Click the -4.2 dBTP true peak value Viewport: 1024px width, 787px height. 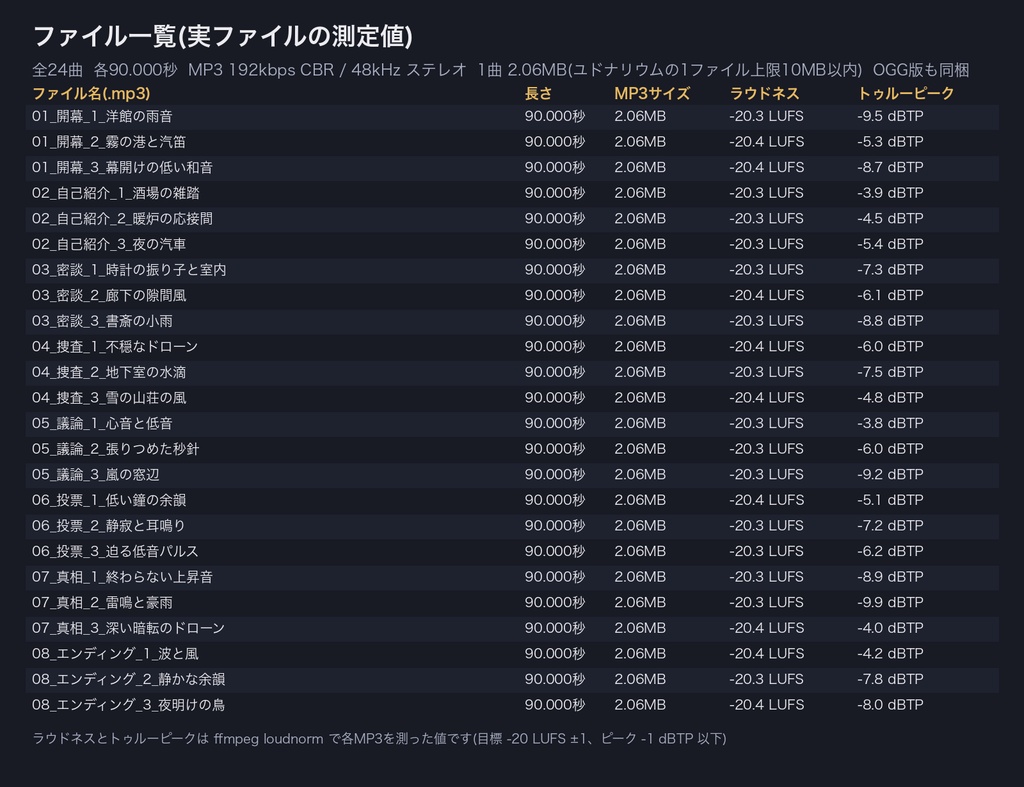[890, 653]
